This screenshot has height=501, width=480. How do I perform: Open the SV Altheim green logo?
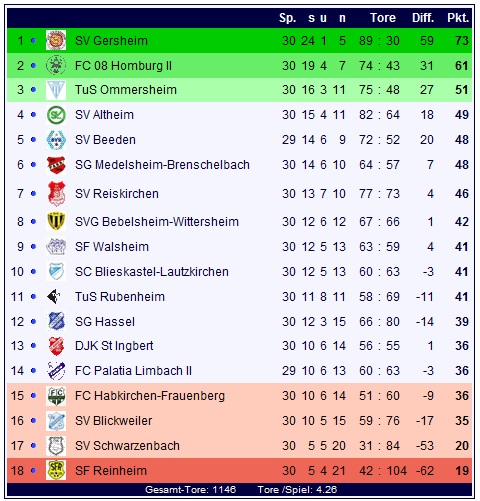coord(56,115)
